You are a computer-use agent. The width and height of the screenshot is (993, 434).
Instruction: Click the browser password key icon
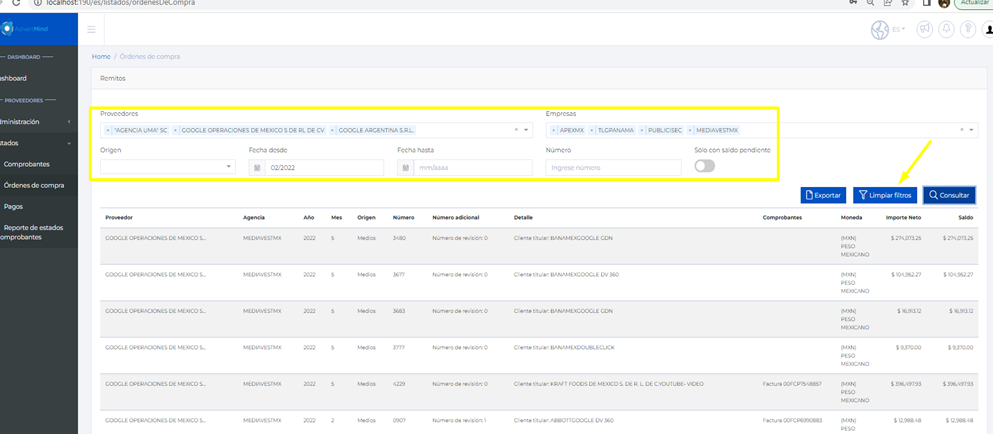[854, 3]
